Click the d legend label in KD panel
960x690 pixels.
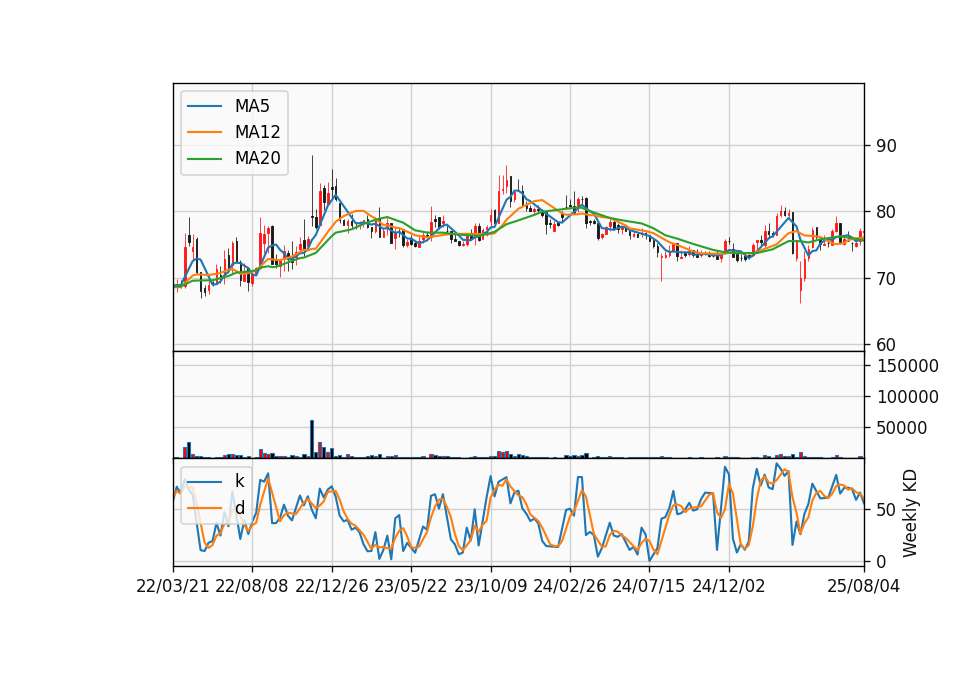240,508
